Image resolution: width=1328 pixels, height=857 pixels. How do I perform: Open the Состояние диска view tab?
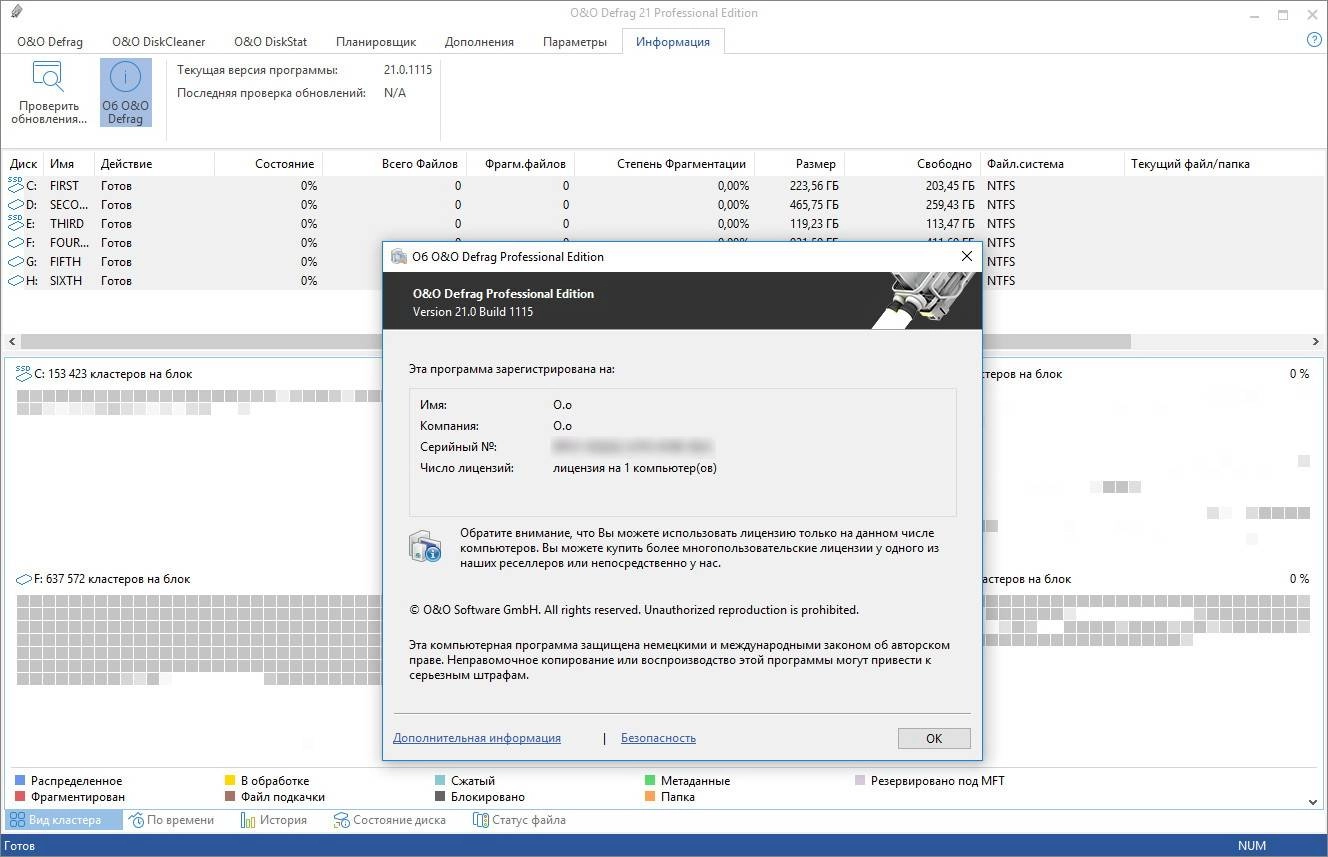point(389,820)
